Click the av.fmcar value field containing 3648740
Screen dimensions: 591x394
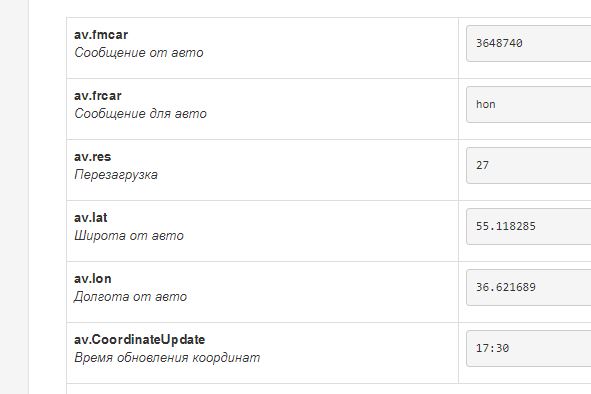pyautogui.click(x=528, y=43)
